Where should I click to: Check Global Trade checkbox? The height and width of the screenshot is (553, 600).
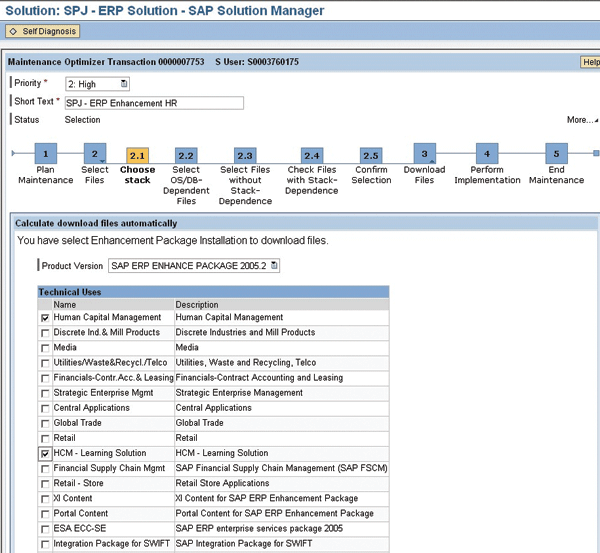click(x=45, y=423)
